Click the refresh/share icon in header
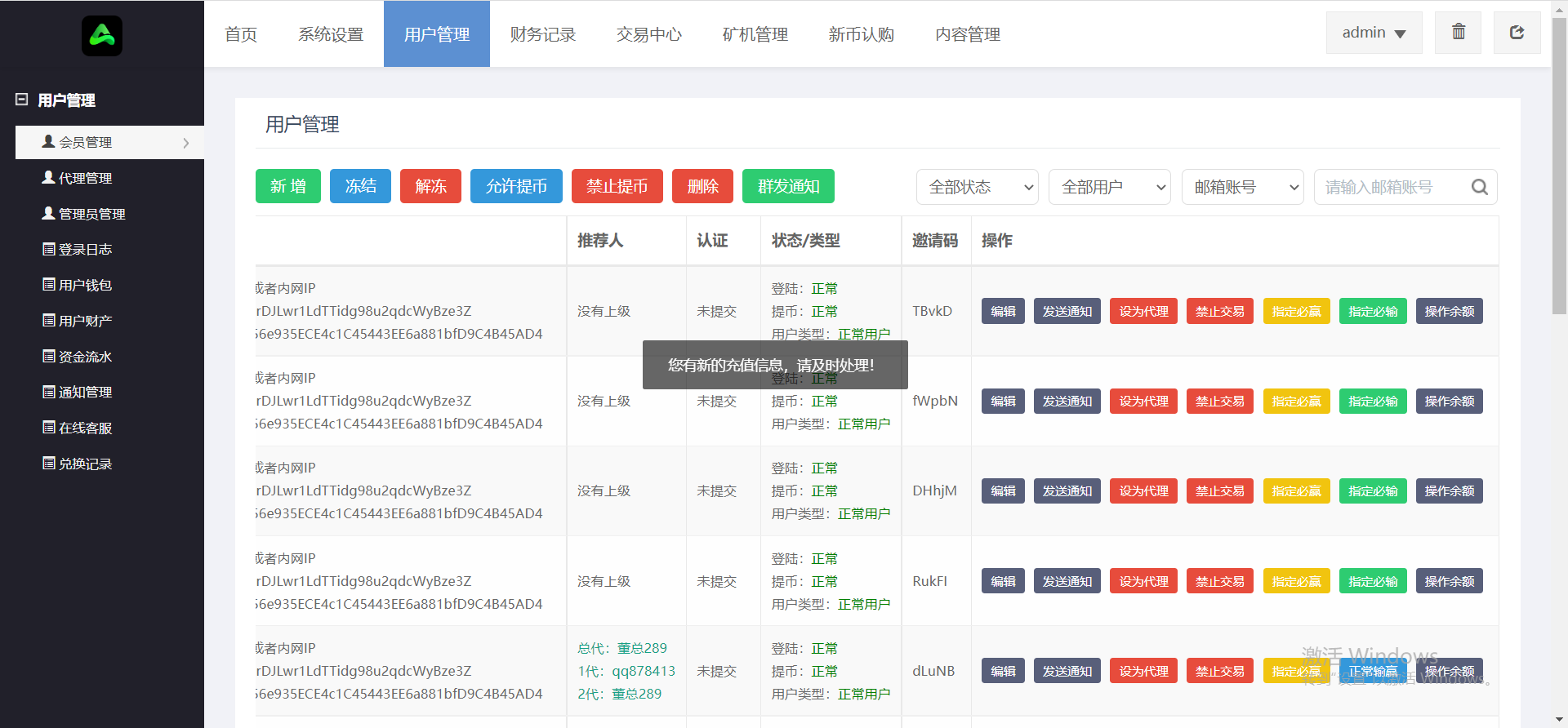 click(1517, 33)
